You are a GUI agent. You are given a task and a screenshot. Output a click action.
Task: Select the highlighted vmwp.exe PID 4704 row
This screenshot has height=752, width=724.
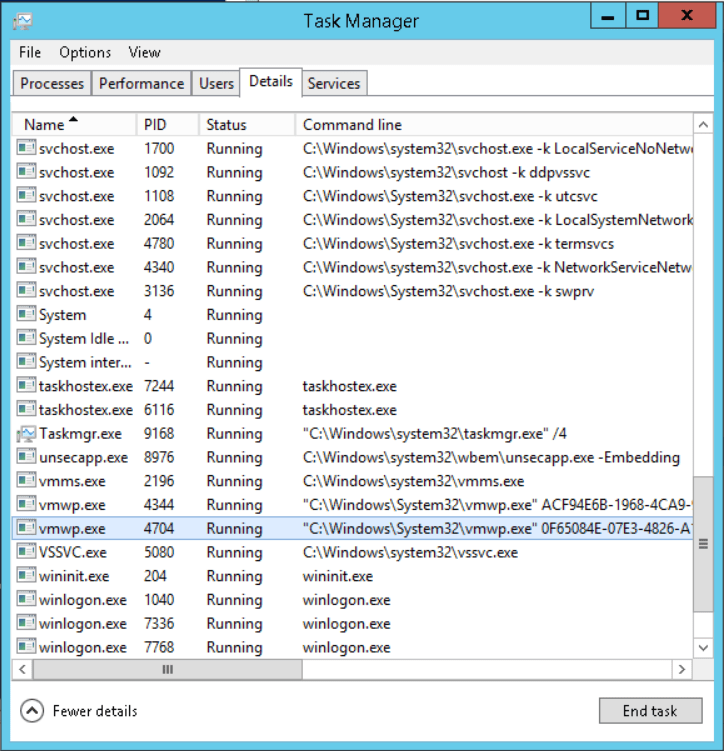352,528
